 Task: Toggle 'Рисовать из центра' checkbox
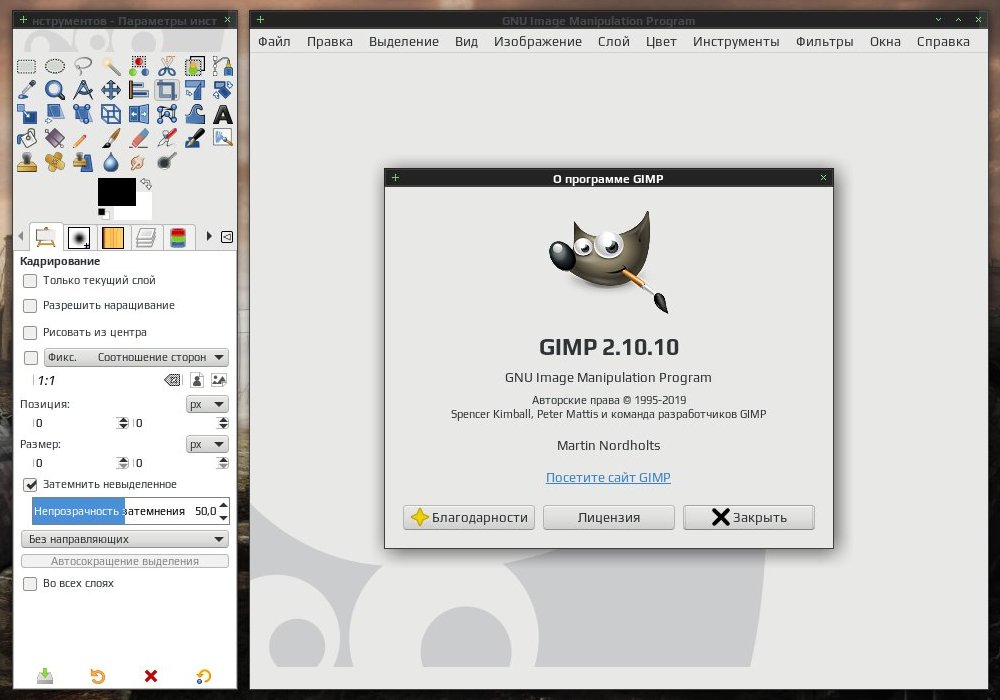30,333
